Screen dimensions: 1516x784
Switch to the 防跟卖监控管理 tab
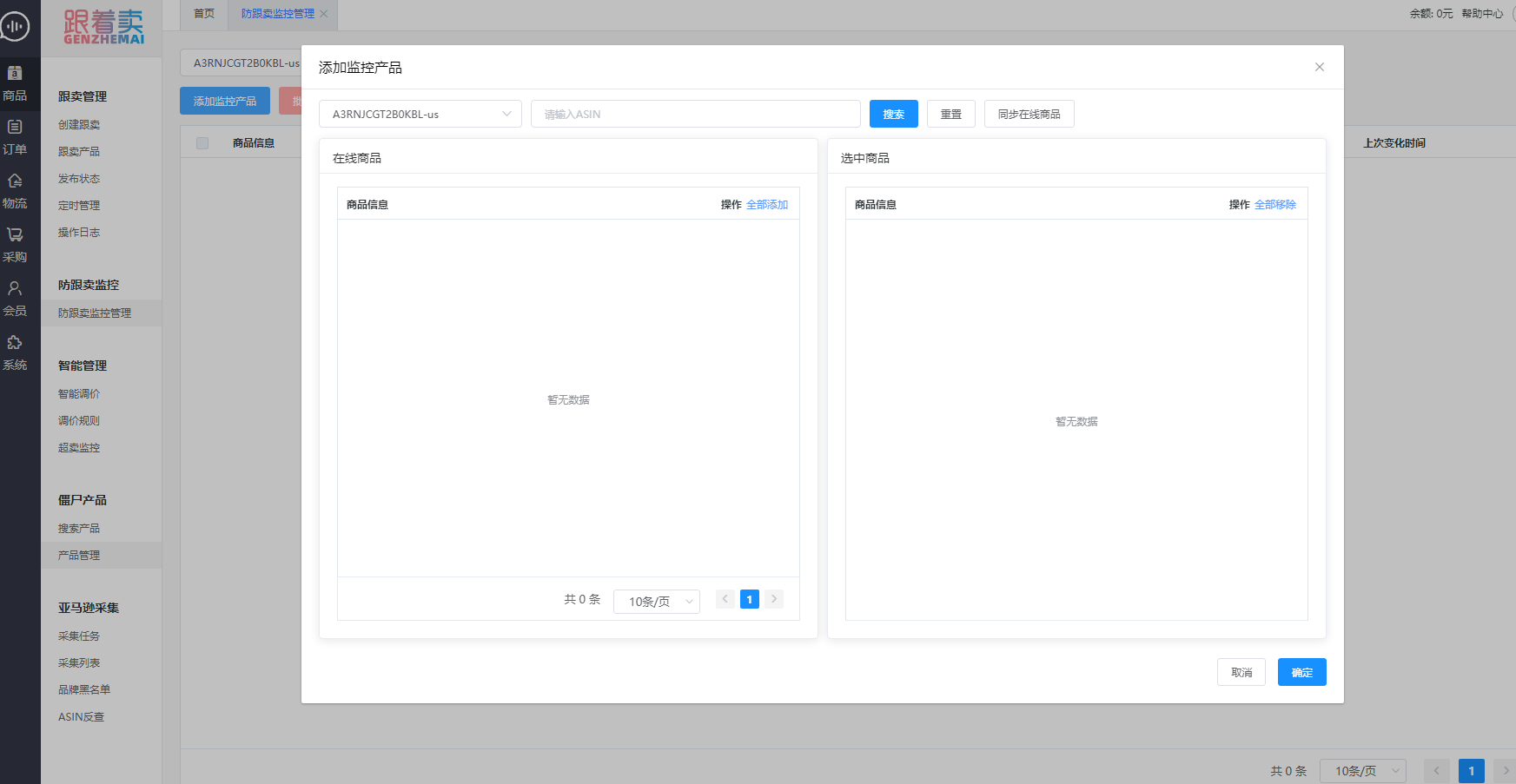[278, 14]
